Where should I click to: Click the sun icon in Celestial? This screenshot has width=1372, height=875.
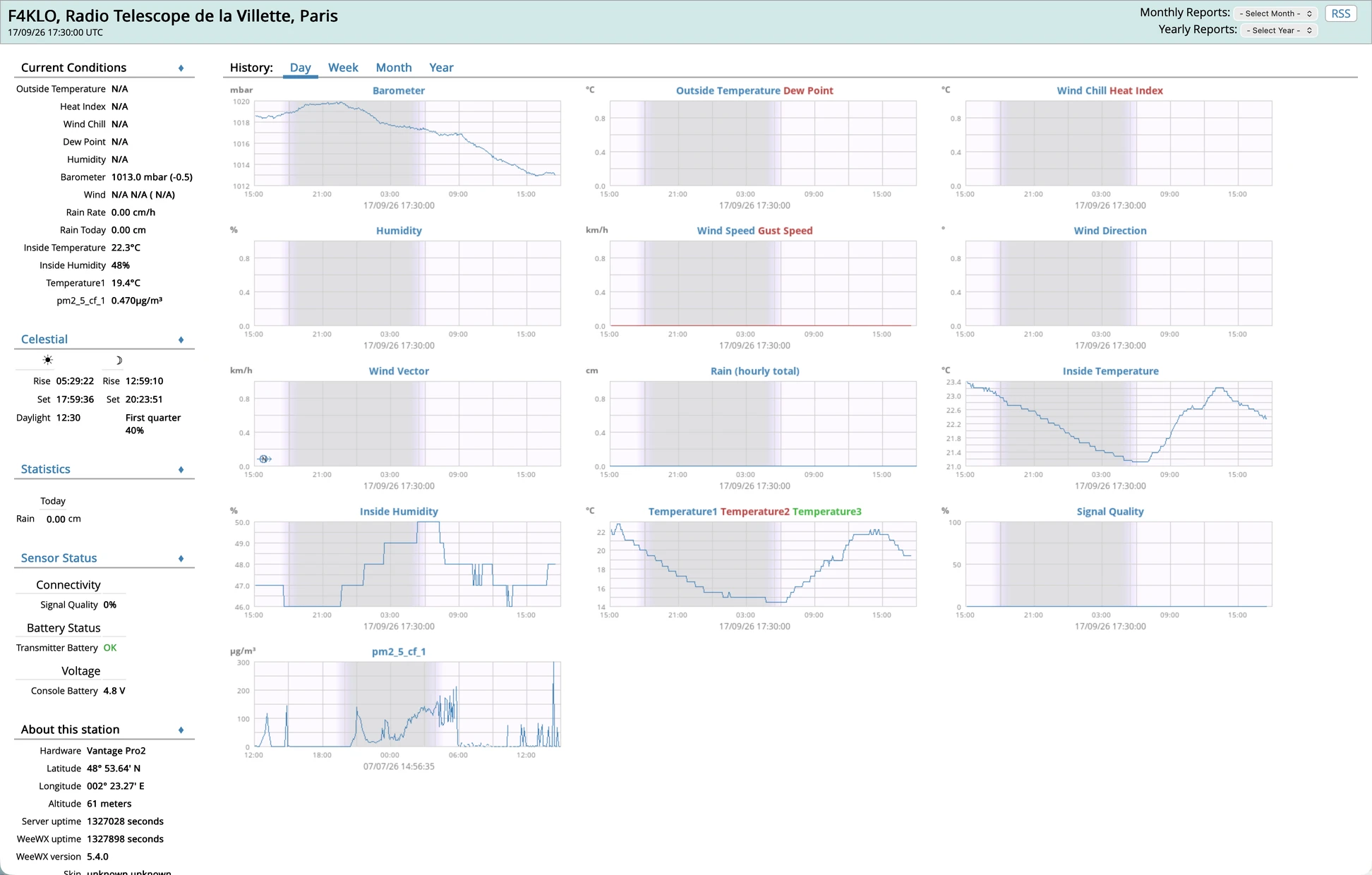click(47, 360)
